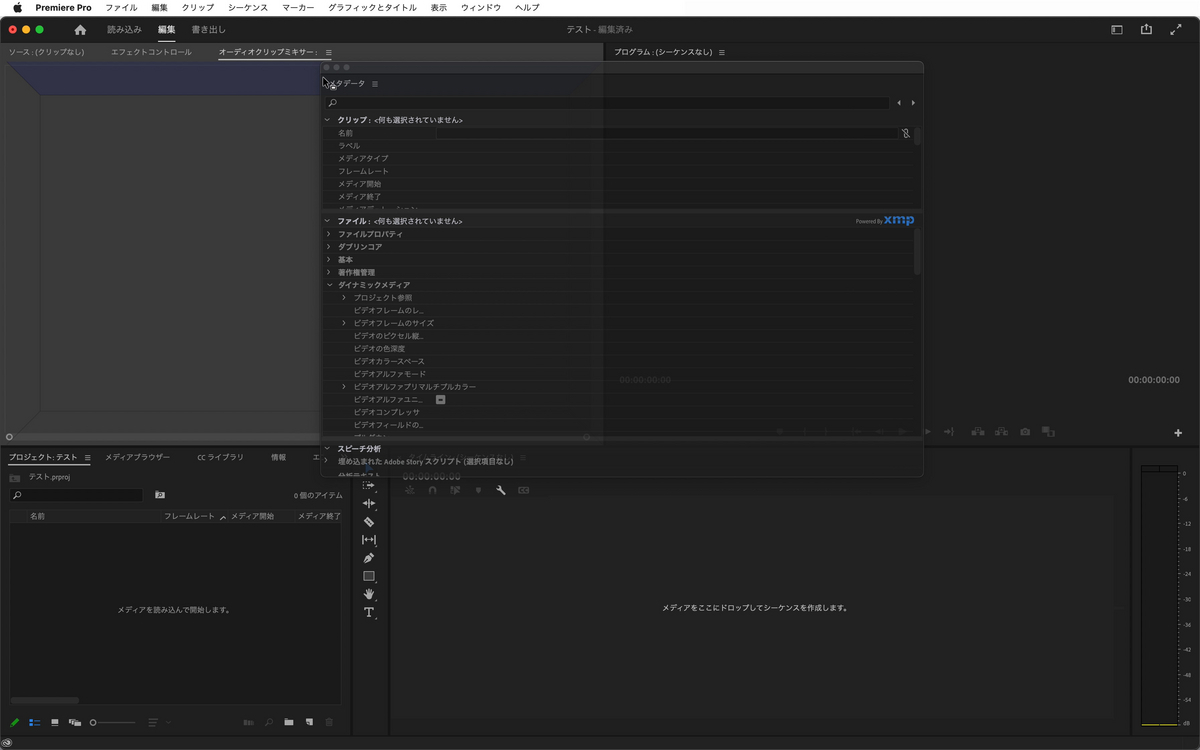
Task: Toggle Add Marker in Timeline
Action: 478,490
